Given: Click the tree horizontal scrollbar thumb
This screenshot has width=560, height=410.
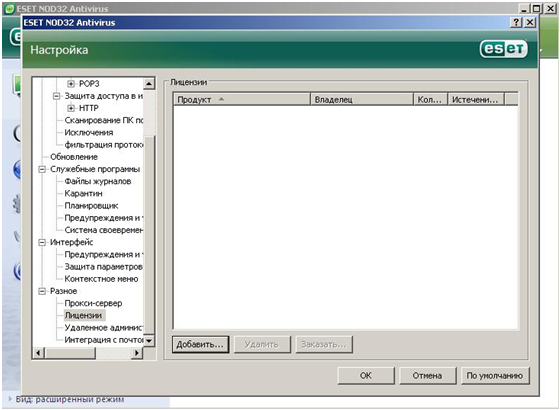Looking at the screenshot, I should point(70,353).
